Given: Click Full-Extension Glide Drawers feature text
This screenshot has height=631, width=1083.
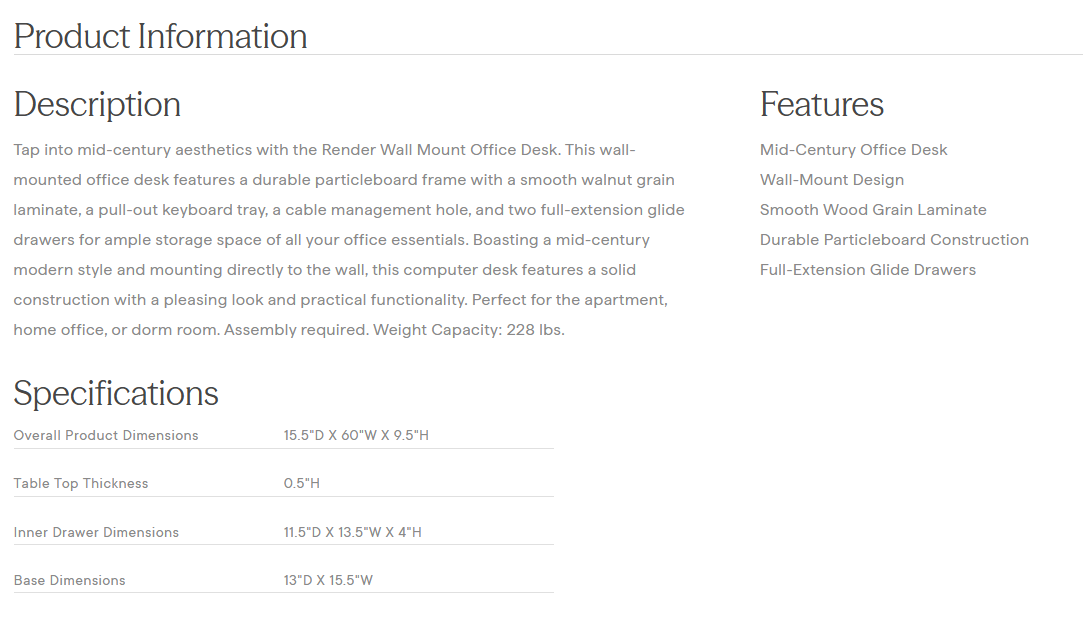Looking at the screenshot, I should 867,270.
